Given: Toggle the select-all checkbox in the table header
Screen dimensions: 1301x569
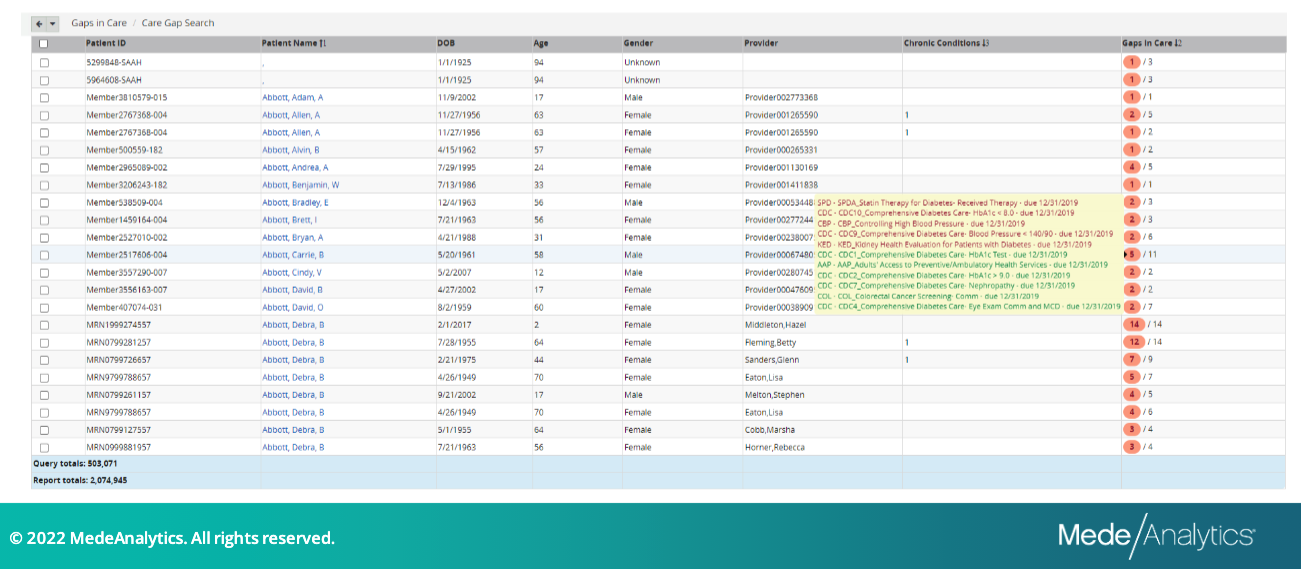Looking at the screenshot, I should tap(43, 44).
